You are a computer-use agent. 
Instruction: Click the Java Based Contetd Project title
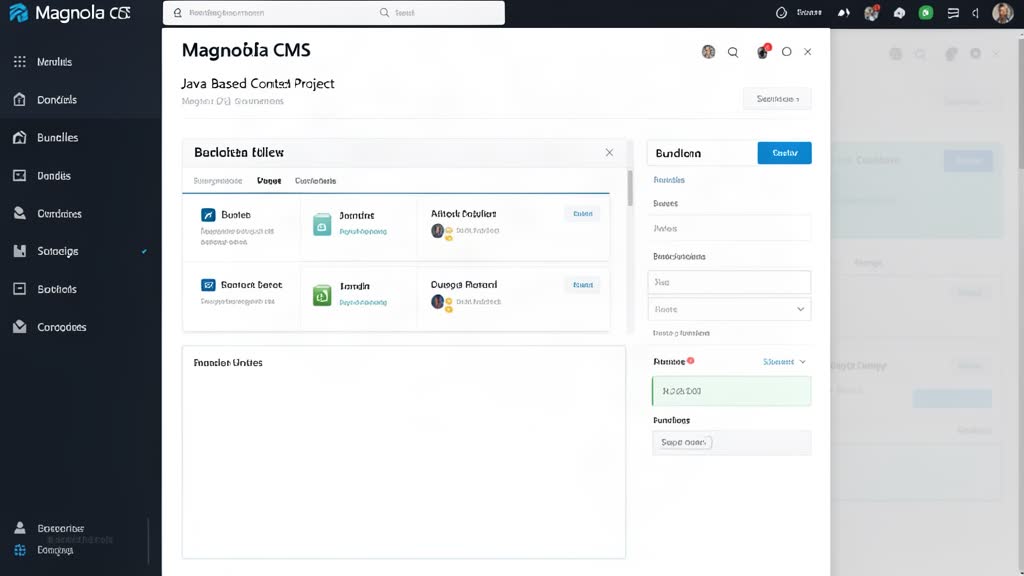click(x=258, y=84)
